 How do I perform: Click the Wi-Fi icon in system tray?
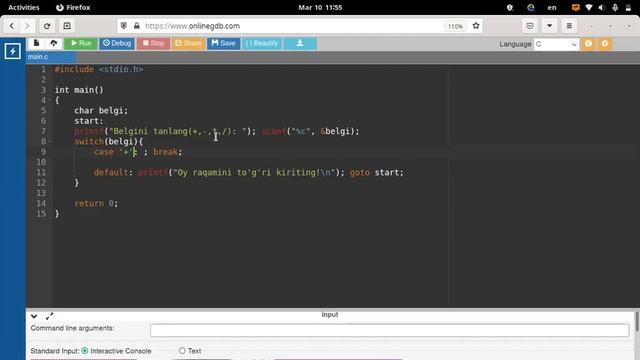pyautogui.click(x=589, y=7)
